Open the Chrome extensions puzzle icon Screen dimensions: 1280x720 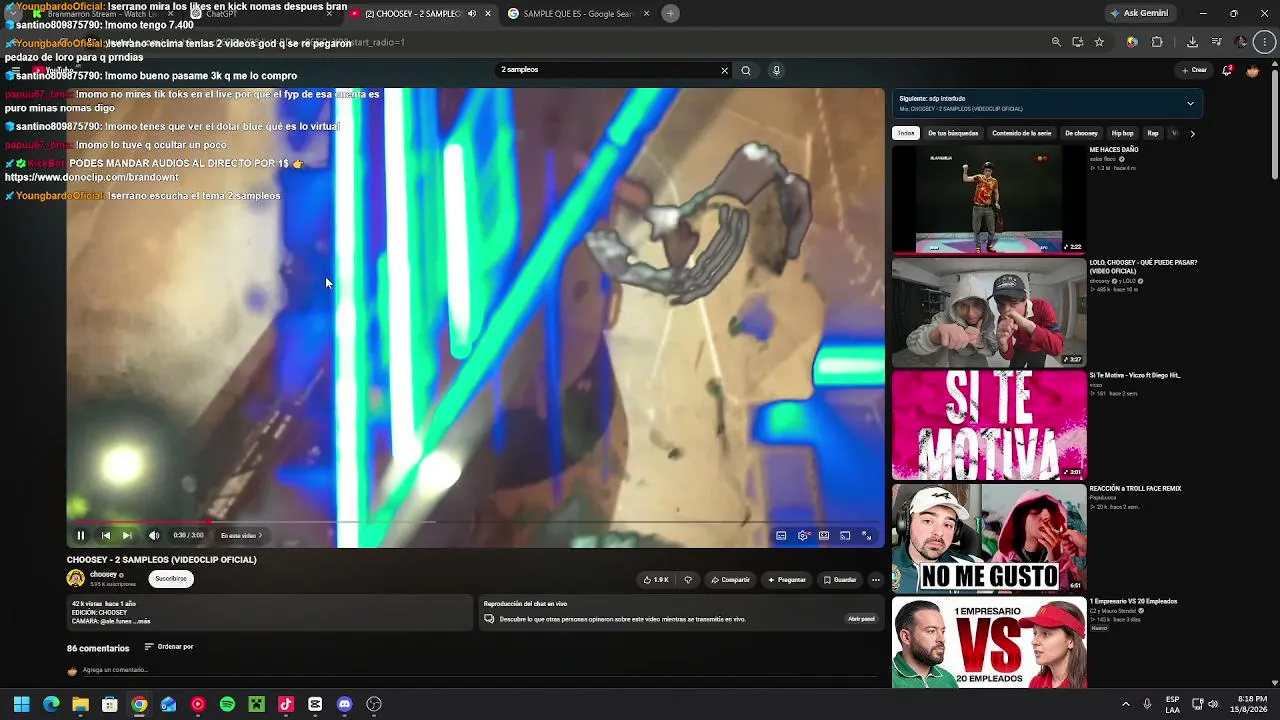1158,42
